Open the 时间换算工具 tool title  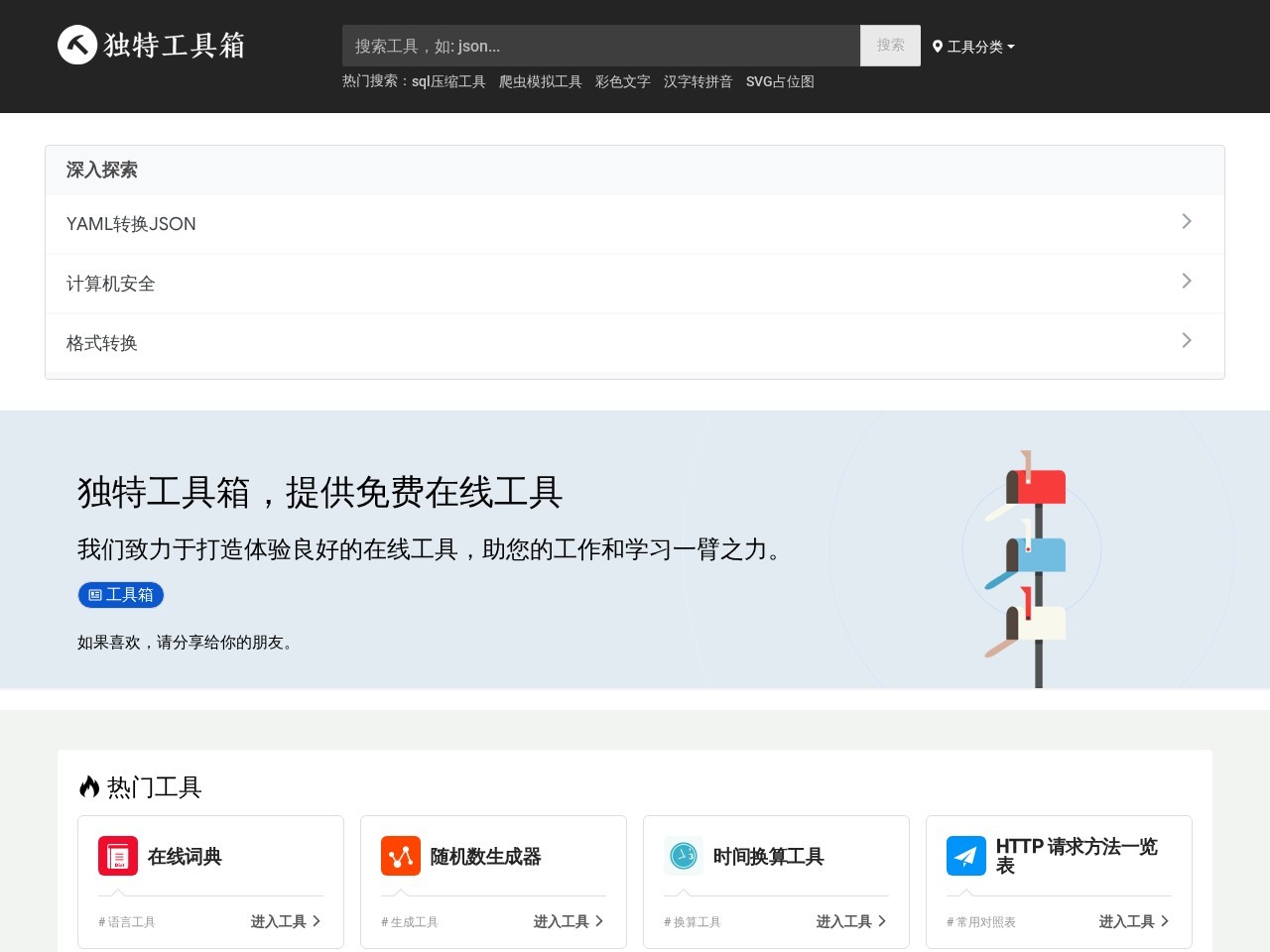coord(769,857)
